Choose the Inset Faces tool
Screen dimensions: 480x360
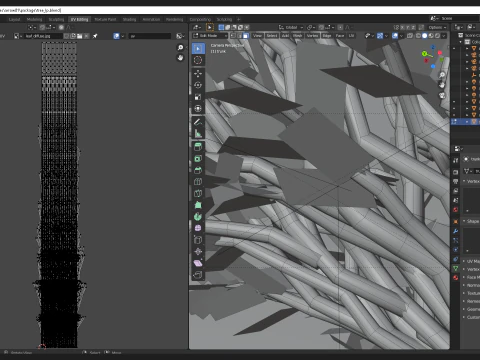tap(198, 159)
